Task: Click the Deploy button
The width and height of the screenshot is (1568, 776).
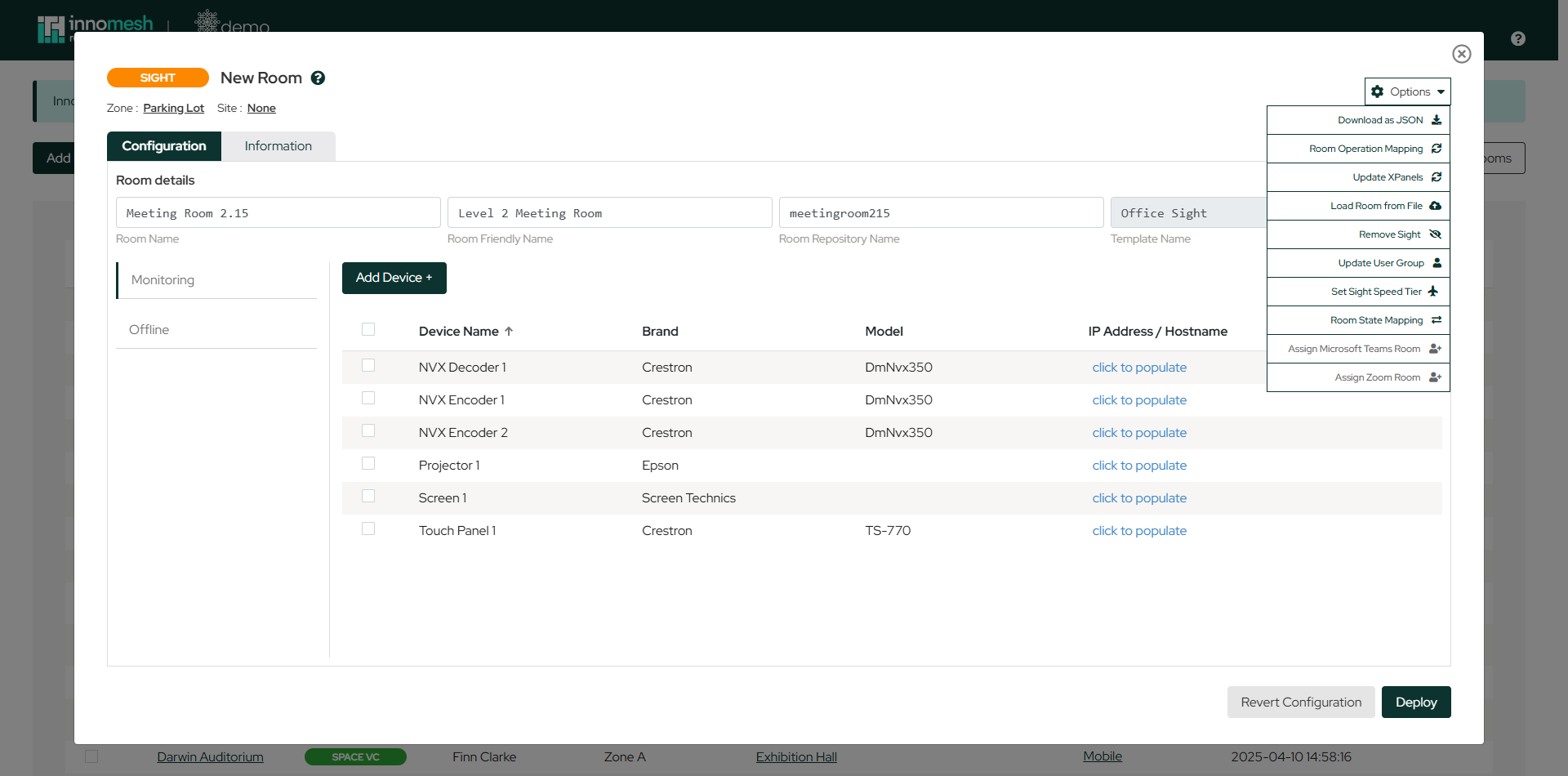Action: [x=1416, y=702]
